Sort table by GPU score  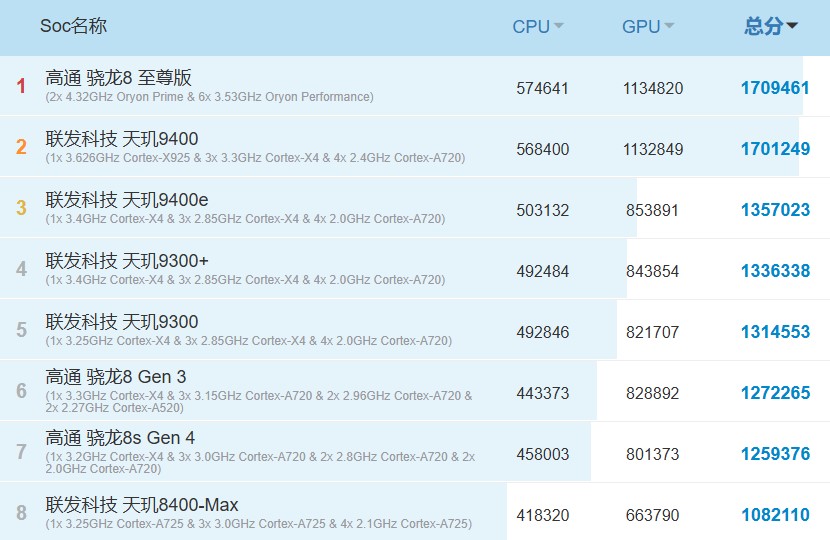point(647,26)
